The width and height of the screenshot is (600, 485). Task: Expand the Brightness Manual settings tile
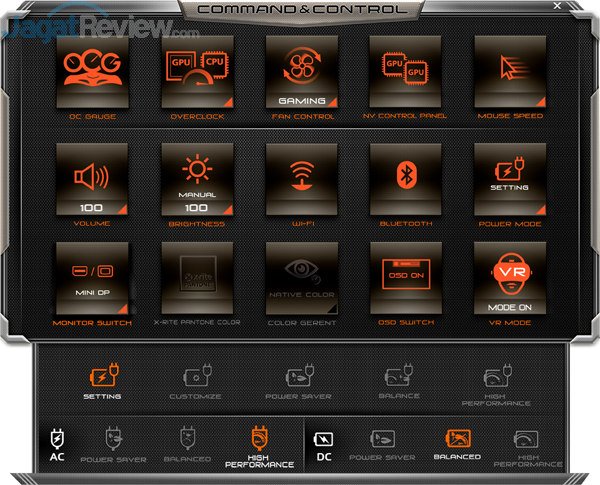[x=197, y=177]
